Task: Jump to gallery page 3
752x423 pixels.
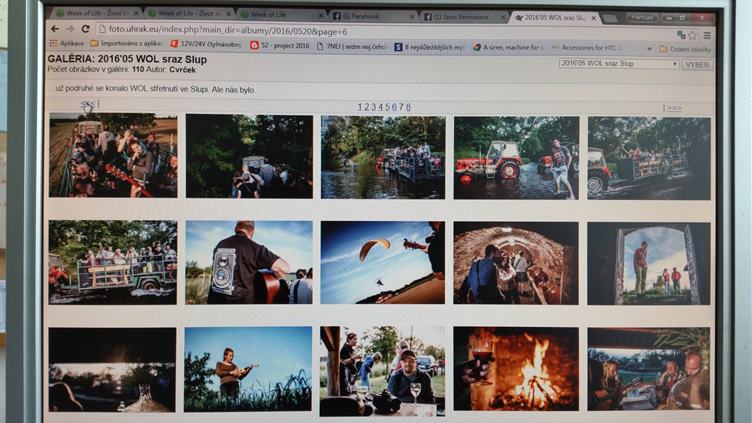Action: click(x=374, y=107)
